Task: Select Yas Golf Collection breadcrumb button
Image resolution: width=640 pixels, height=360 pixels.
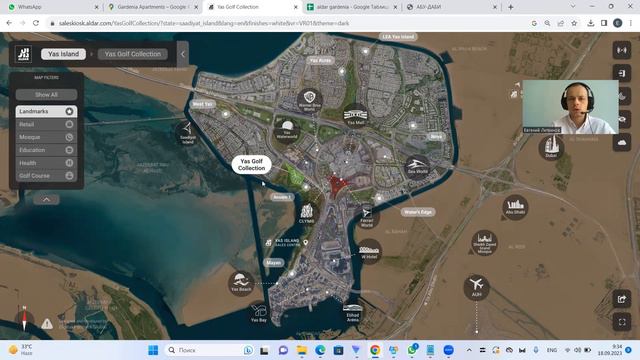Action: [x=133, y=54]
